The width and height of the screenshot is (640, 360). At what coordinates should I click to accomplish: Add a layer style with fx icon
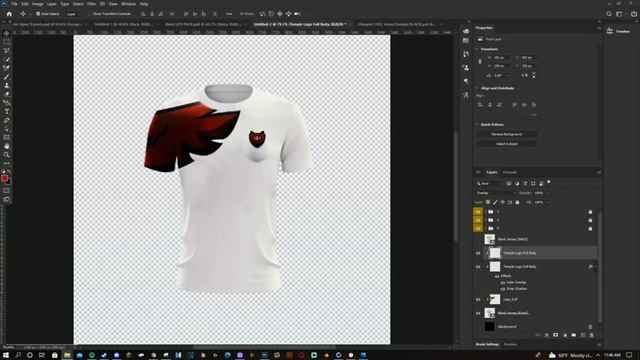[x=547, y=335]
